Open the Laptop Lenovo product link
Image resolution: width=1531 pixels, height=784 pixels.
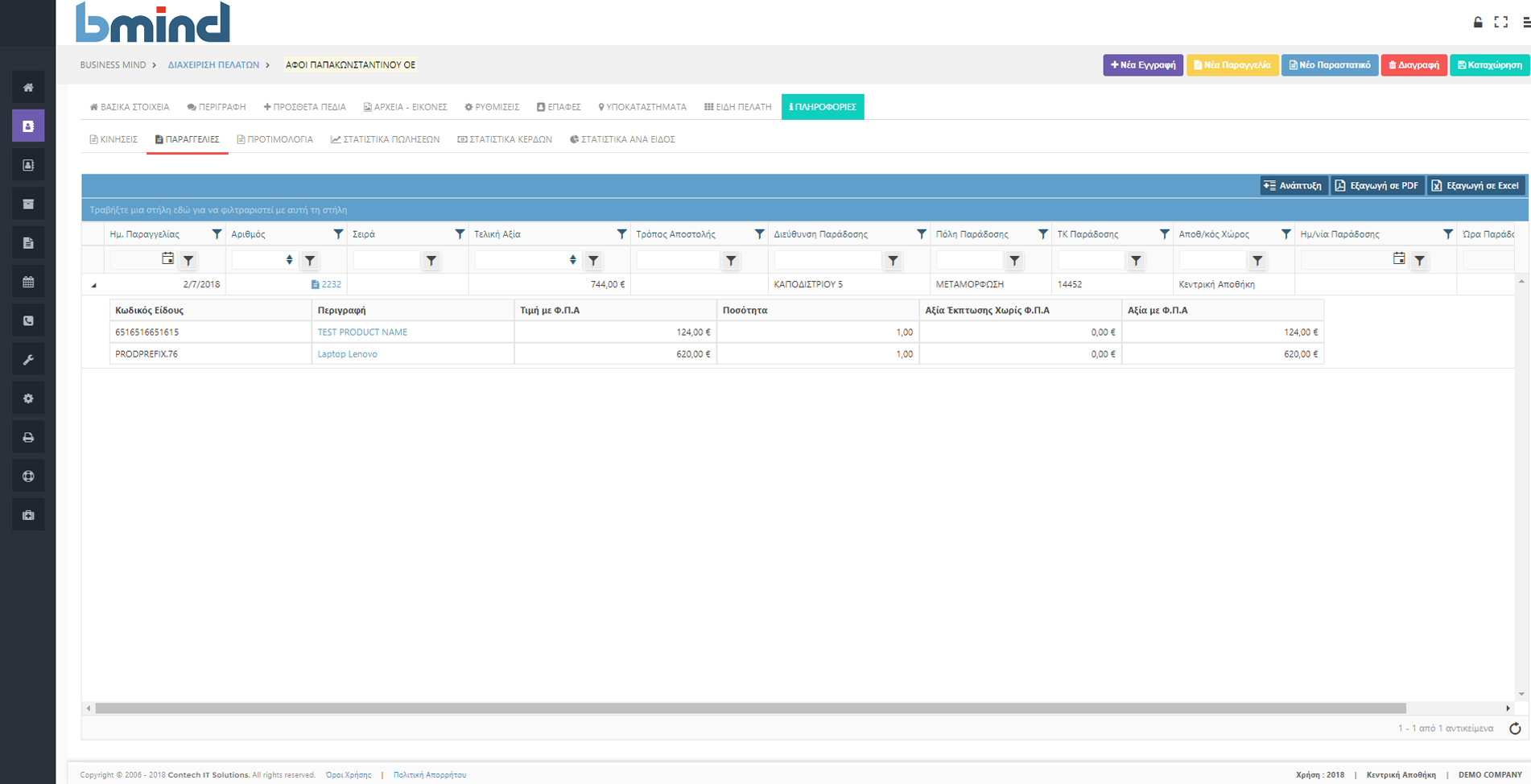click(x=347, y=354)
